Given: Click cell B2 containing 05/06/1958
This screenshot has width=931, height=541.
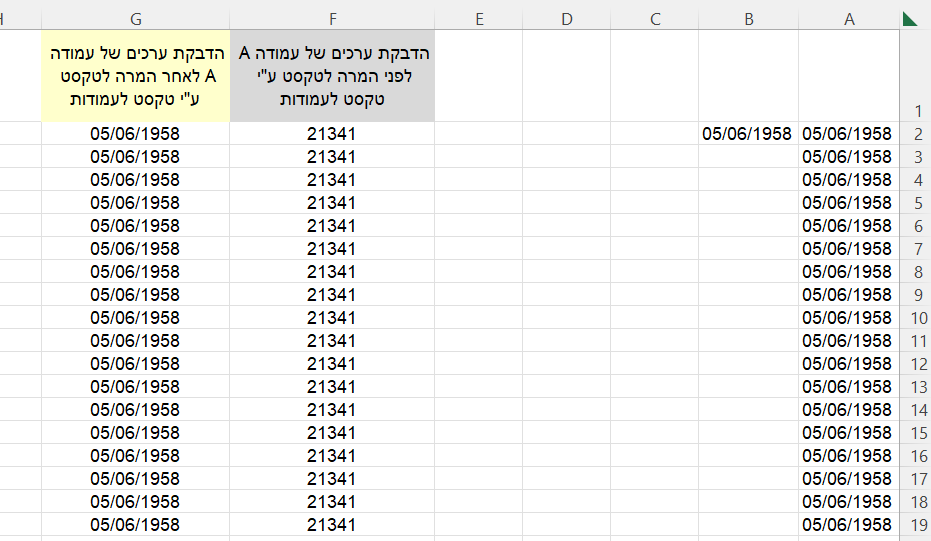Looking at the screenshot, I should point(748,134).
